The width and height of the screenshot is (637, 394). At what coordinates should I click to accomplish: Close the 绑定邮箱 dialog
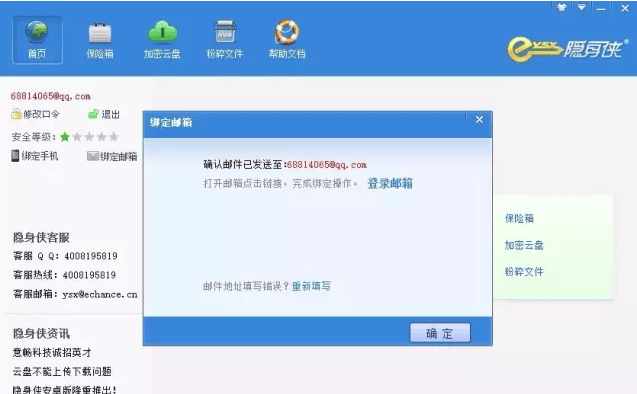coord(479,119)
